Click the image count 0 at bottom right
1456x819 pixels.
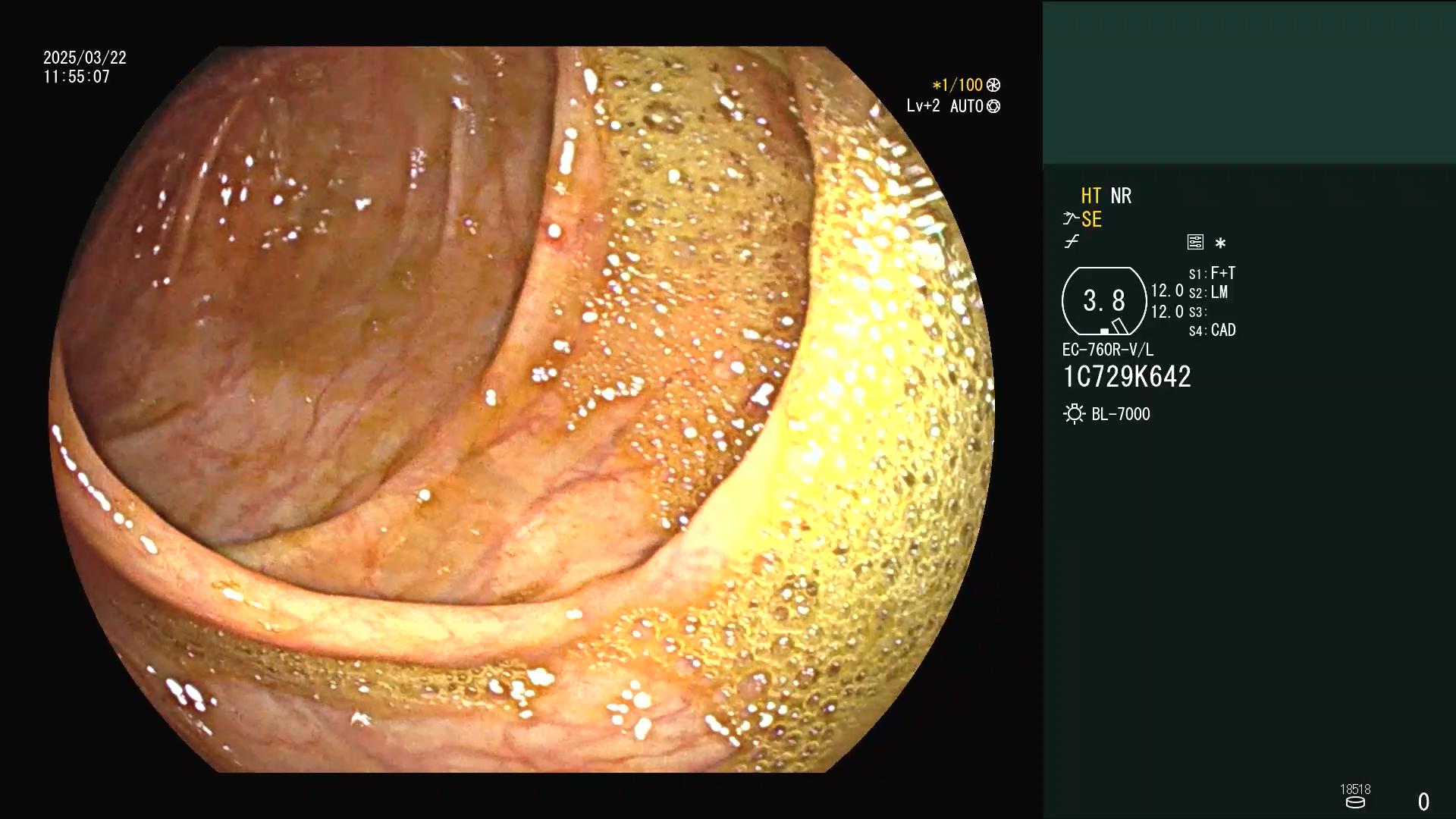1423,802
